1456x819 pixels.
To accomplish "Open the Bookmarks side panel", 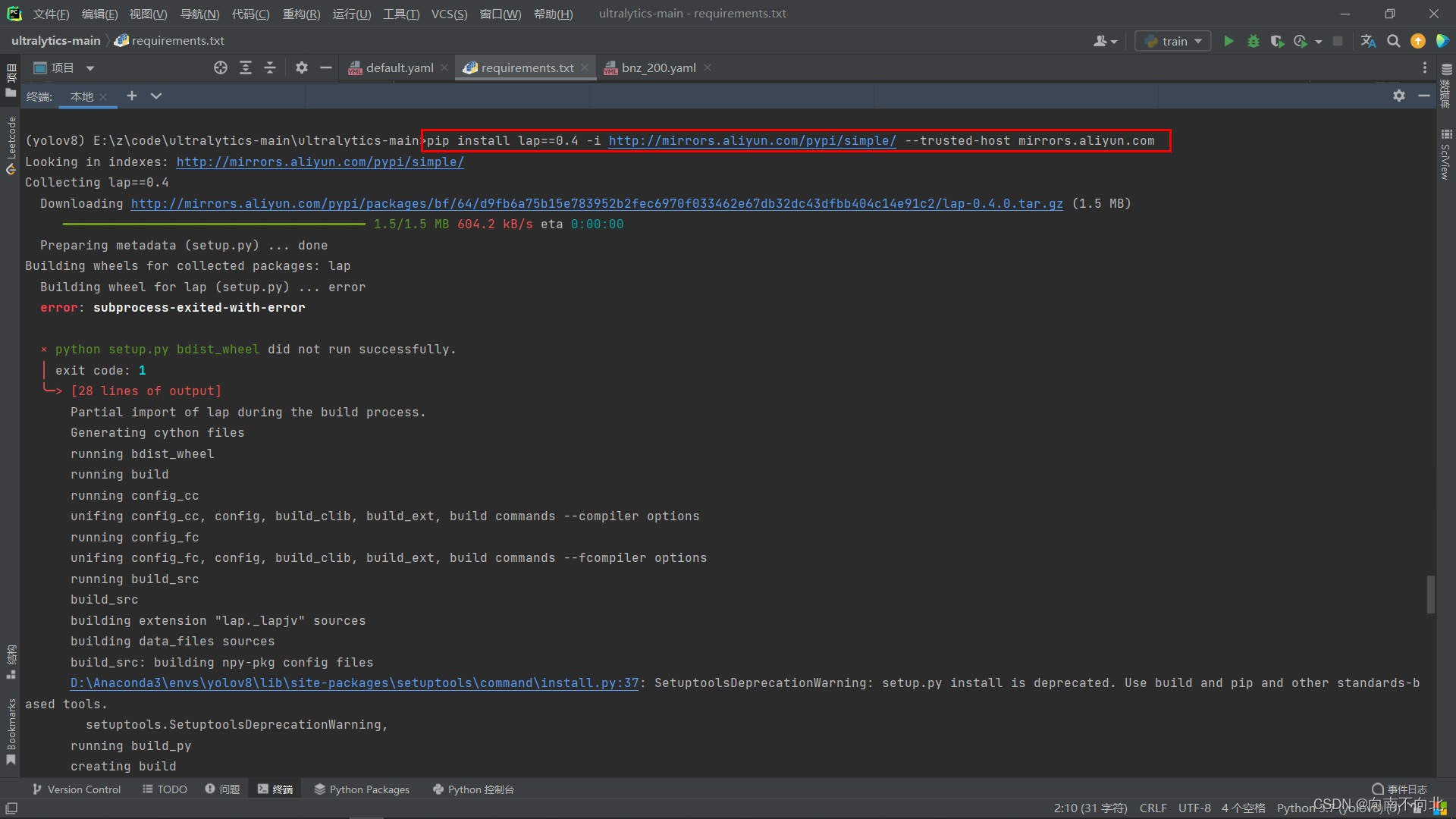I will 11,732.
